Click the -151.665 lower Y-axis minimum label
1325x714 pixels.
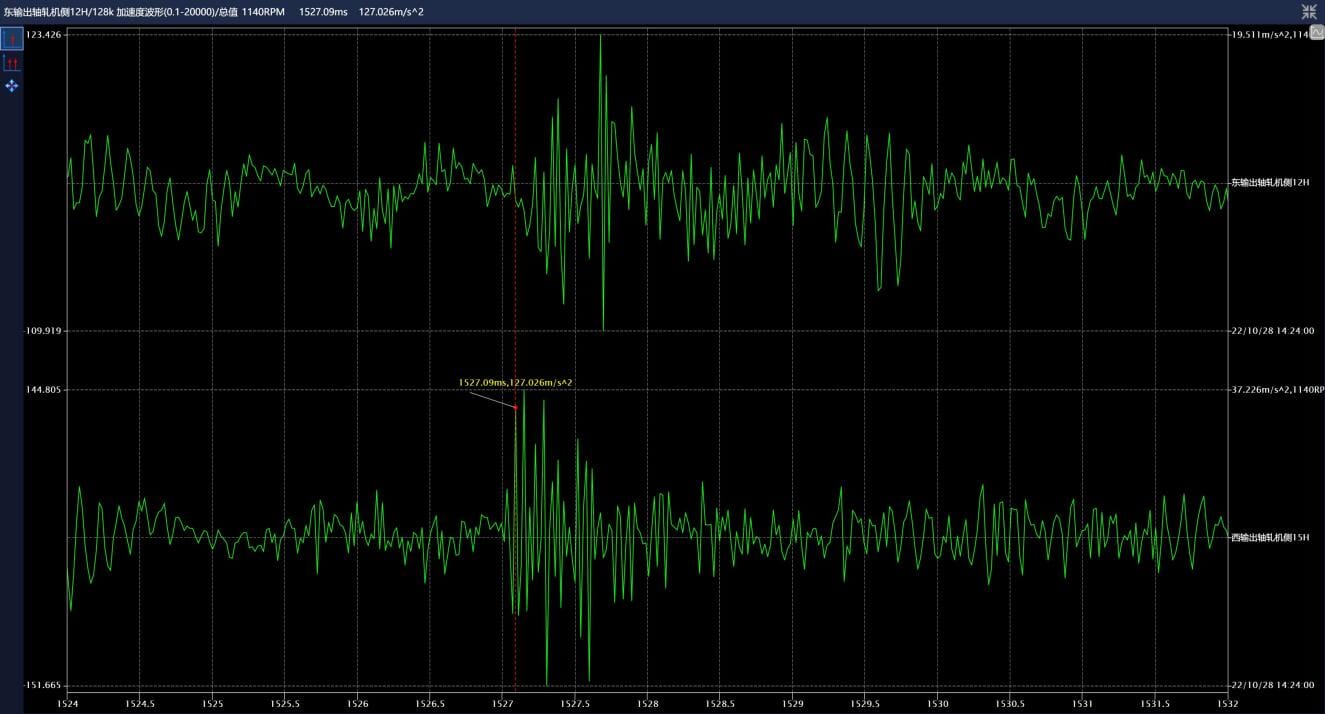click(42, 685)
